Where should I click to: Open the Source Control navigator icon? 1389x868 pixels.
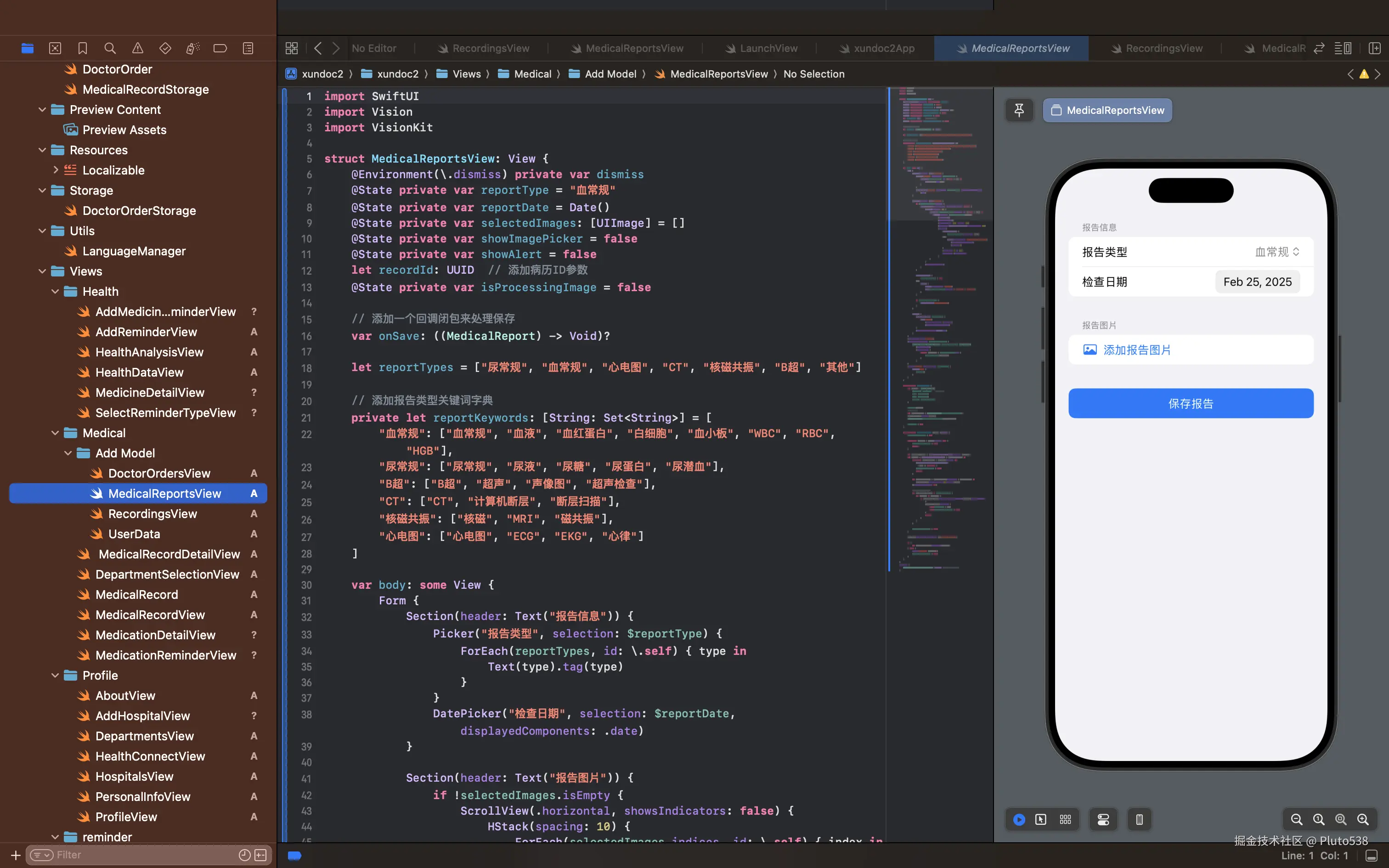[55, 48]
